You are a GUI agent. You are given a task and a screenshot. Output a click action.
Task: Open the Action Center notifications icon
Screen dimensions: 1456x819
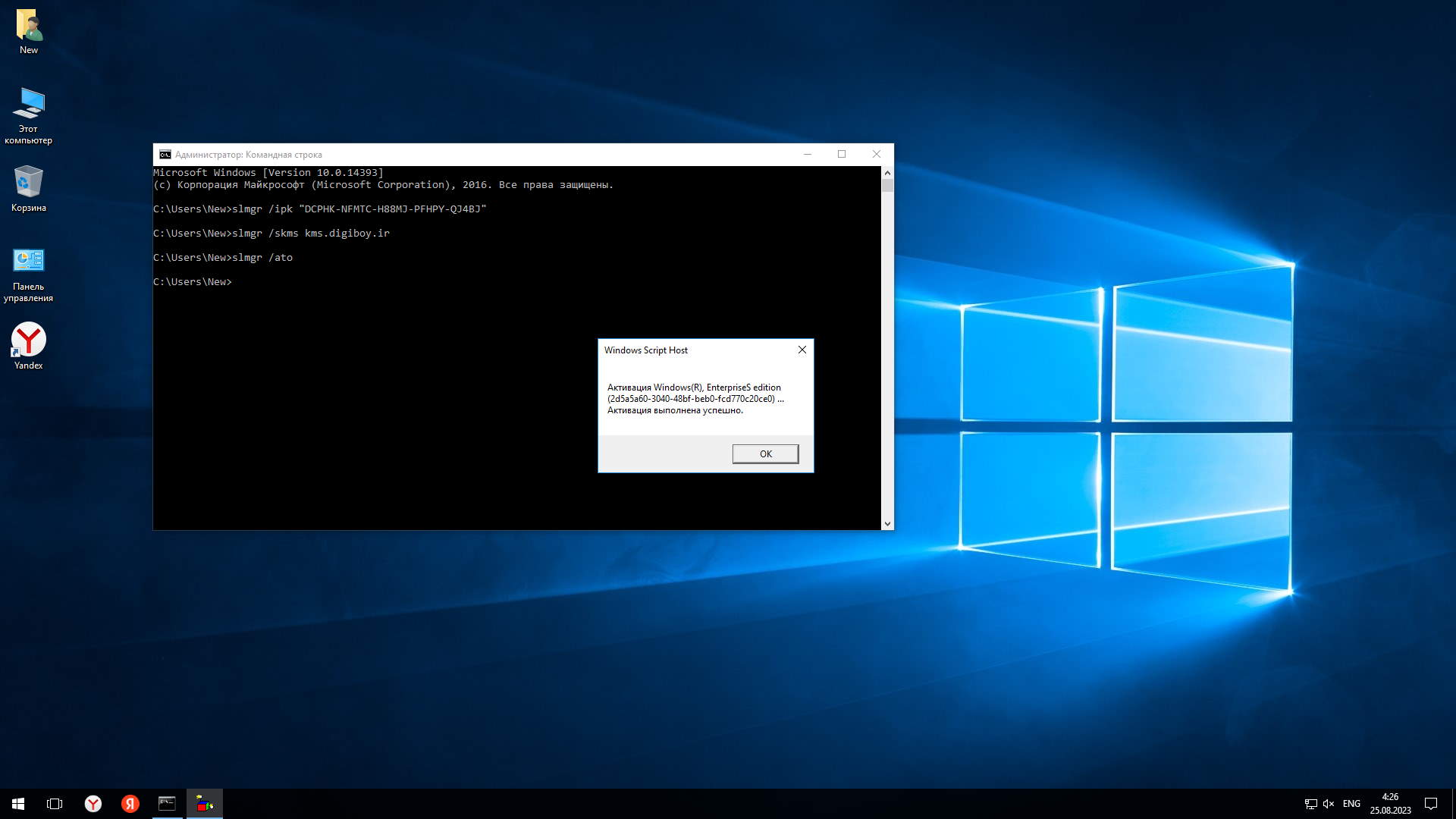point(1431,804)
